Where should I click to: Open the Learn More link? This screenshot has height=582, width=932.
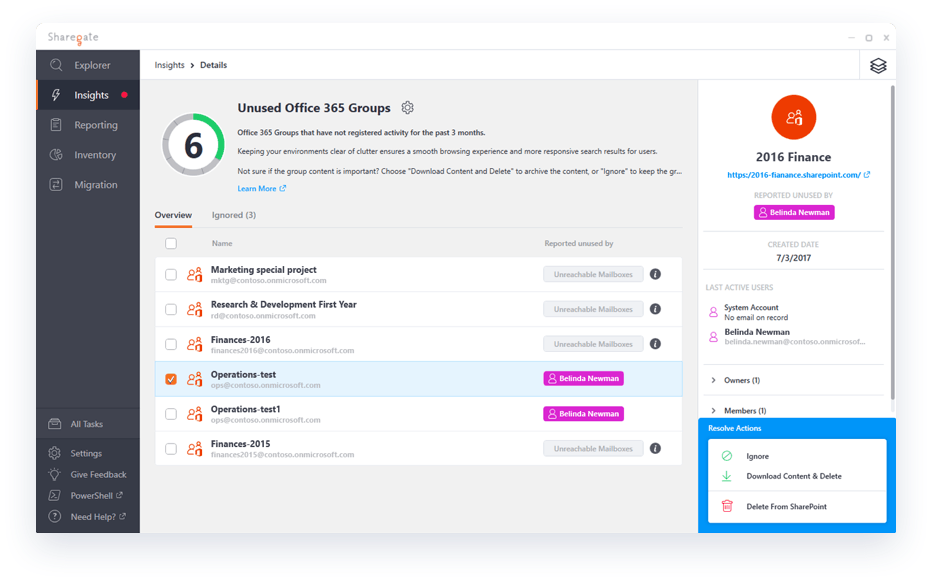262,188
